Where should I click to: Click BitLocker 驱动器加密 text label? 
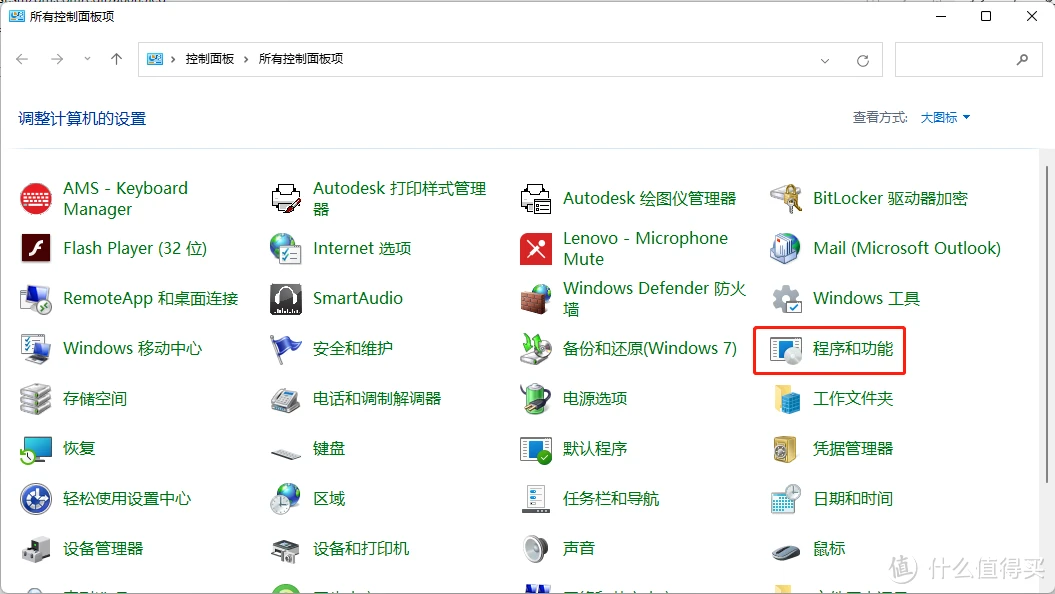(x=890, y=198)
